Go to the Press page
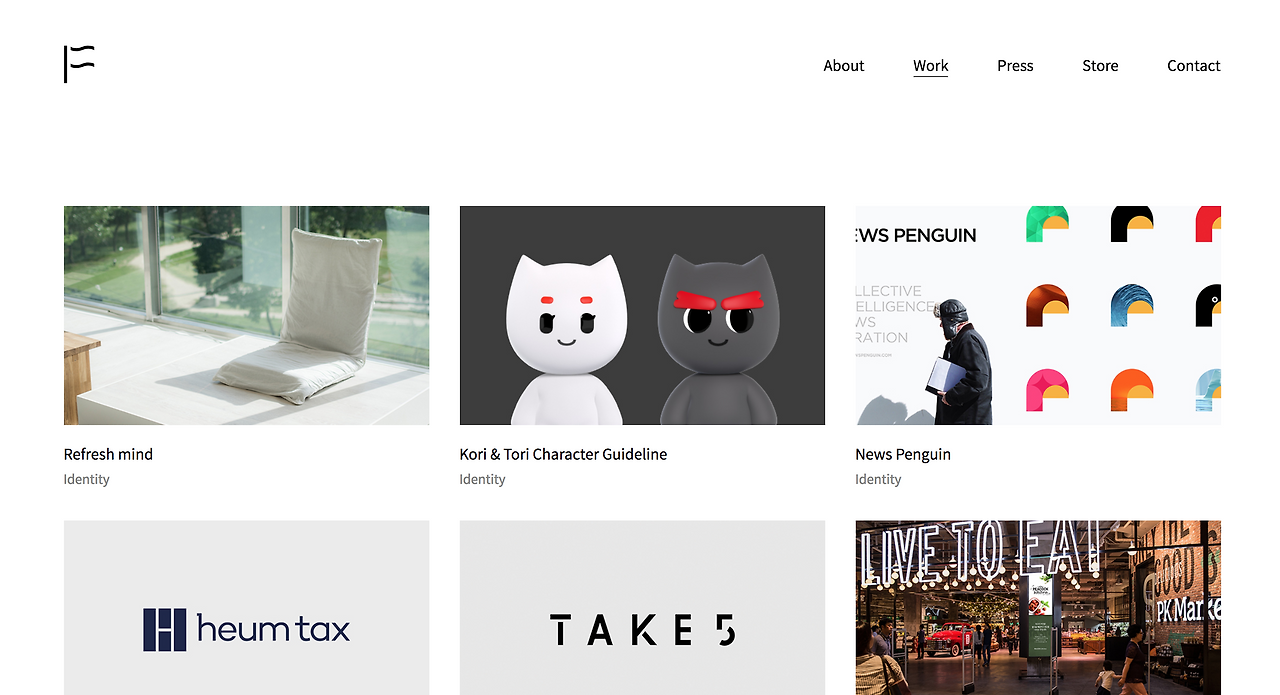Image resolution: width=1280 pixels, height=695 pixels. click(x=1015, y=66)
